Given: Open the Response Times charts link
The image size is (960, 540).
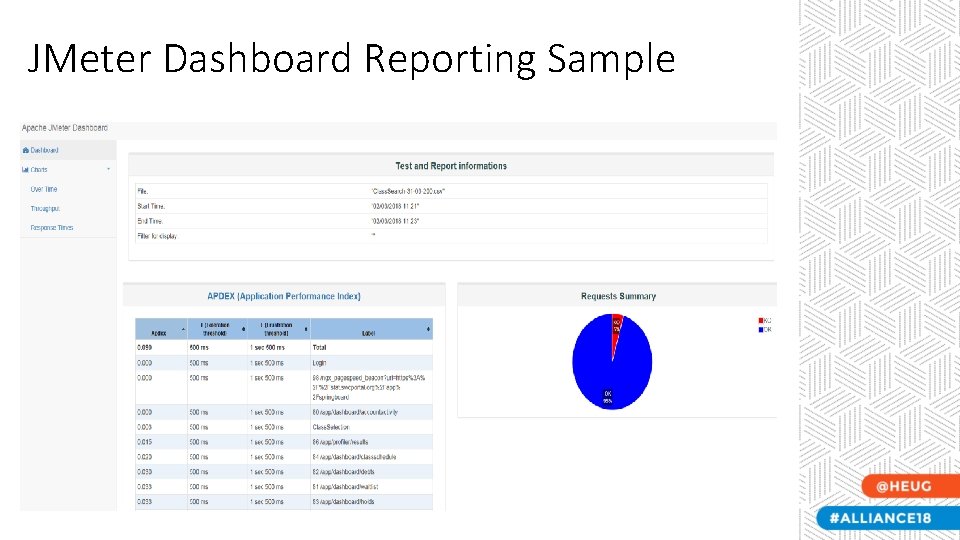Looking at the screenshot, I should click(x=52, y=228).
